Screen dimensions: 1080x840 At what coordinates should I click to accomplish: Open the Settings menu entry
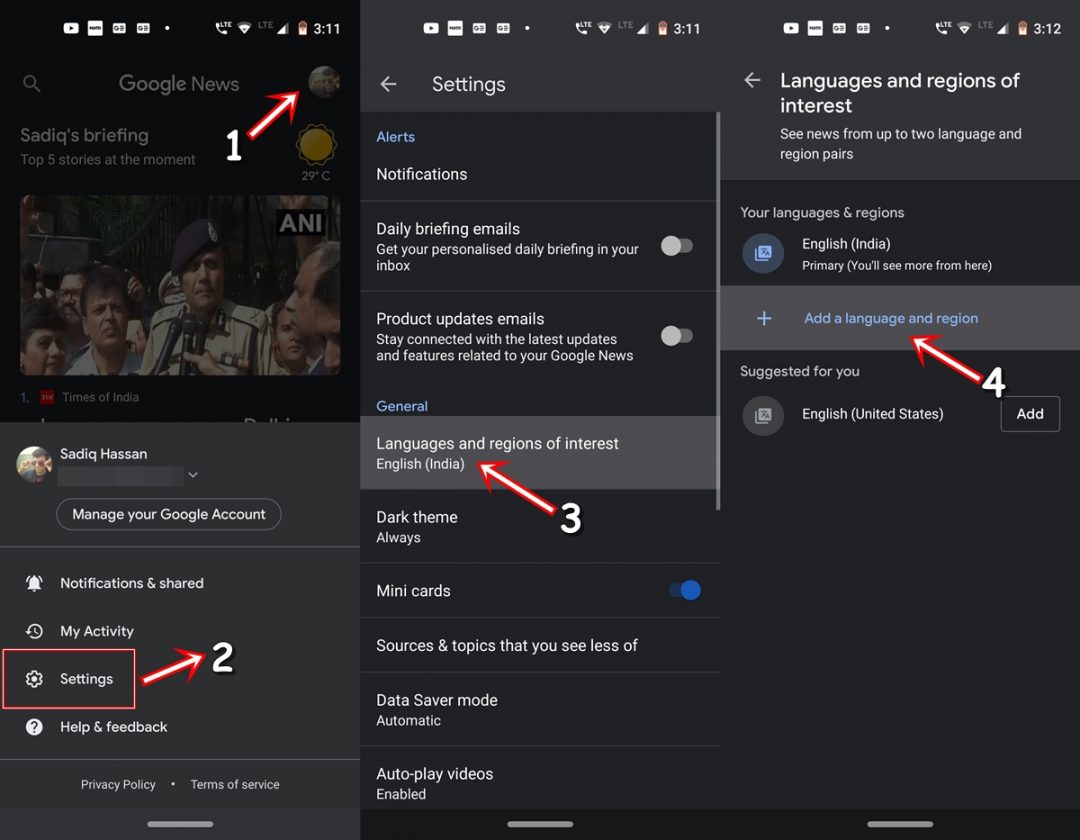coord(69,679)
